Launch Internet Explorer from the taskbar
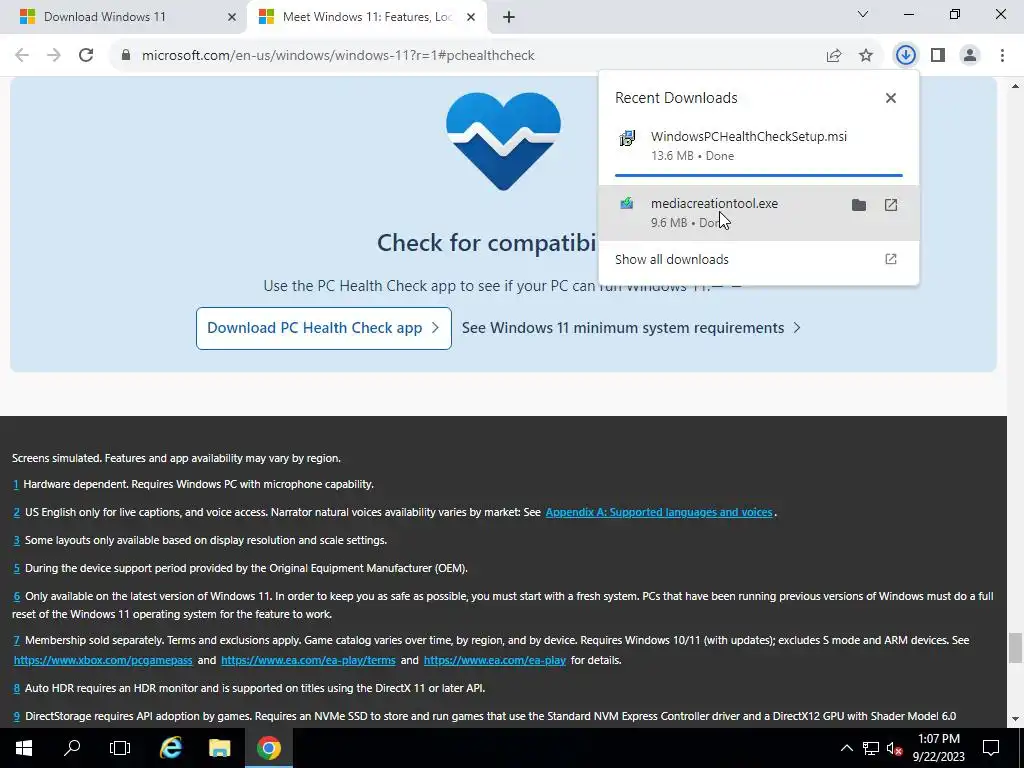The height and width of the screenshot is (768, 1024). click(171, 748)
